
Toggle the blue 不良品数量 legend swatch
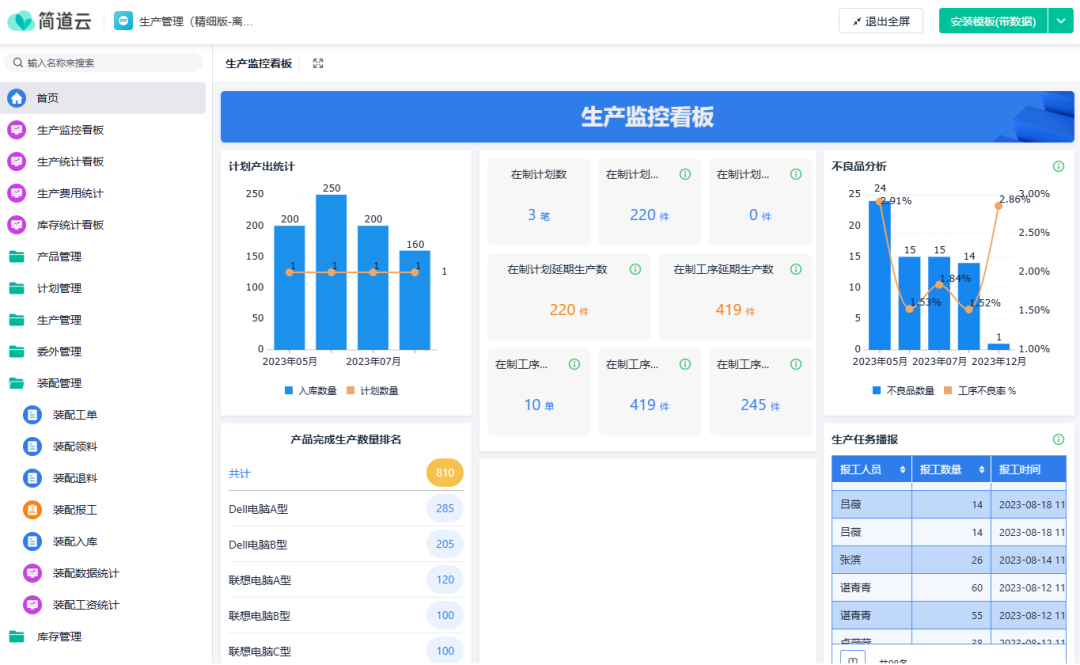click(x=876, y=391)
